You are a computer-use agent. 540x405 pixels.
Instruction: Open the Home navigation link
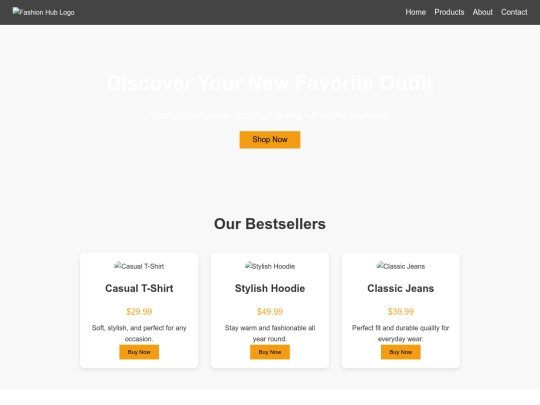415,12
